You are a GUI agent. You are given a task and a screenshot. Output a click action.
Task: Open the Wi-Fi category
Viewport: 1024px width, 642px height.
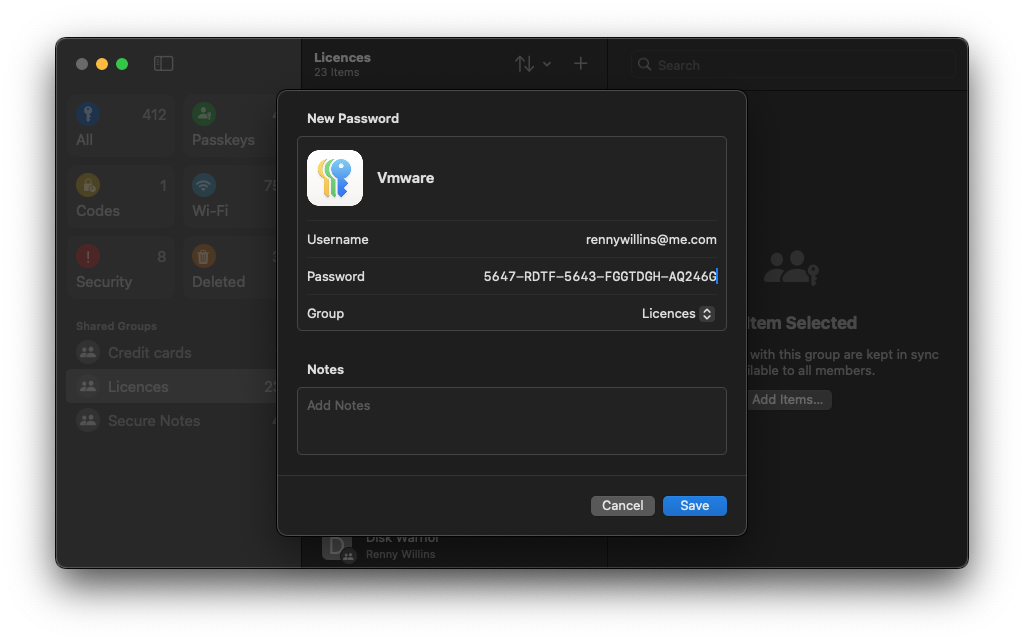[x=231, y=197]
